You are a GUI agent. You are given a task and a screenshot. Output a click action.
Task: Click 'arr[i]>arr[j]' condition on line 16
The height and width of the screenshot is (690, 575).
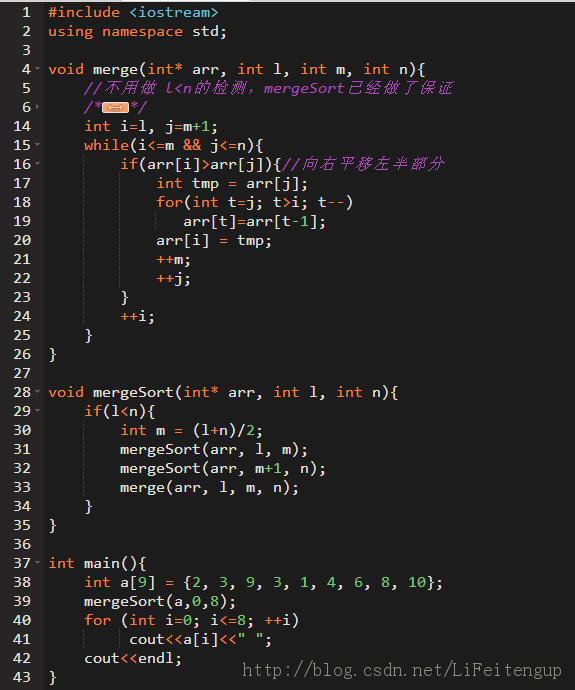205,165
